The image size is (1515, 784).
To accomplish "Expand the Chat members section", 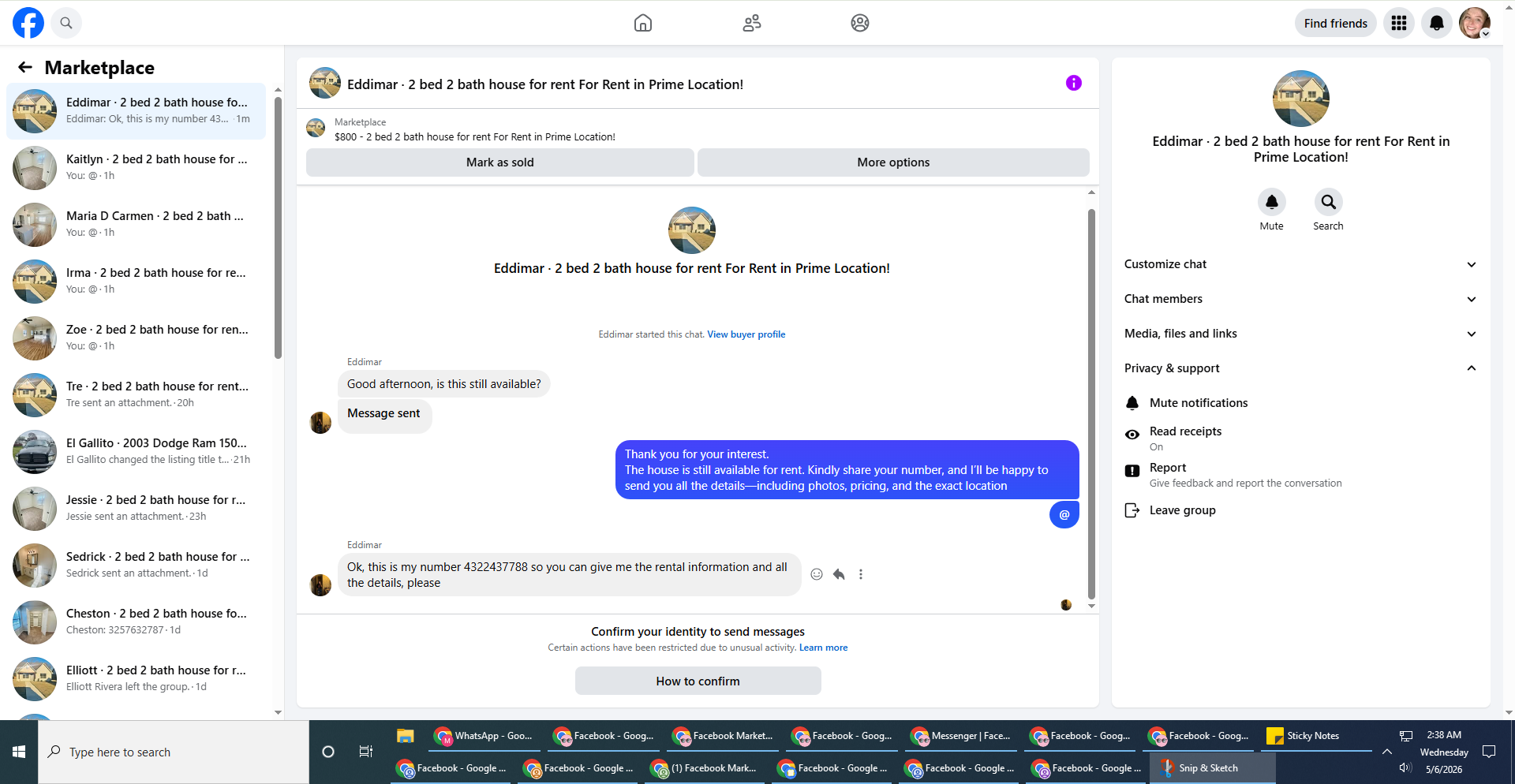I will (1300, 299).
